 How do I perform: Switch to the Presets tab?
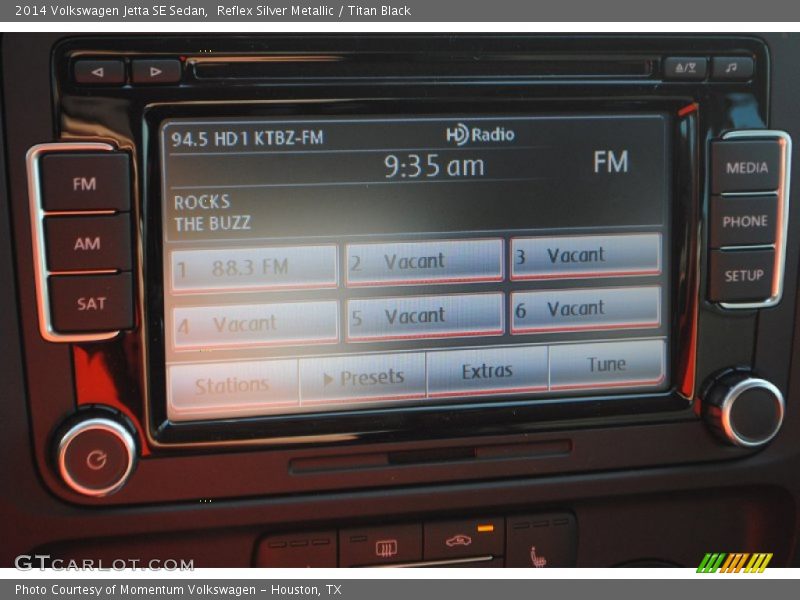[x=363, y=378]
